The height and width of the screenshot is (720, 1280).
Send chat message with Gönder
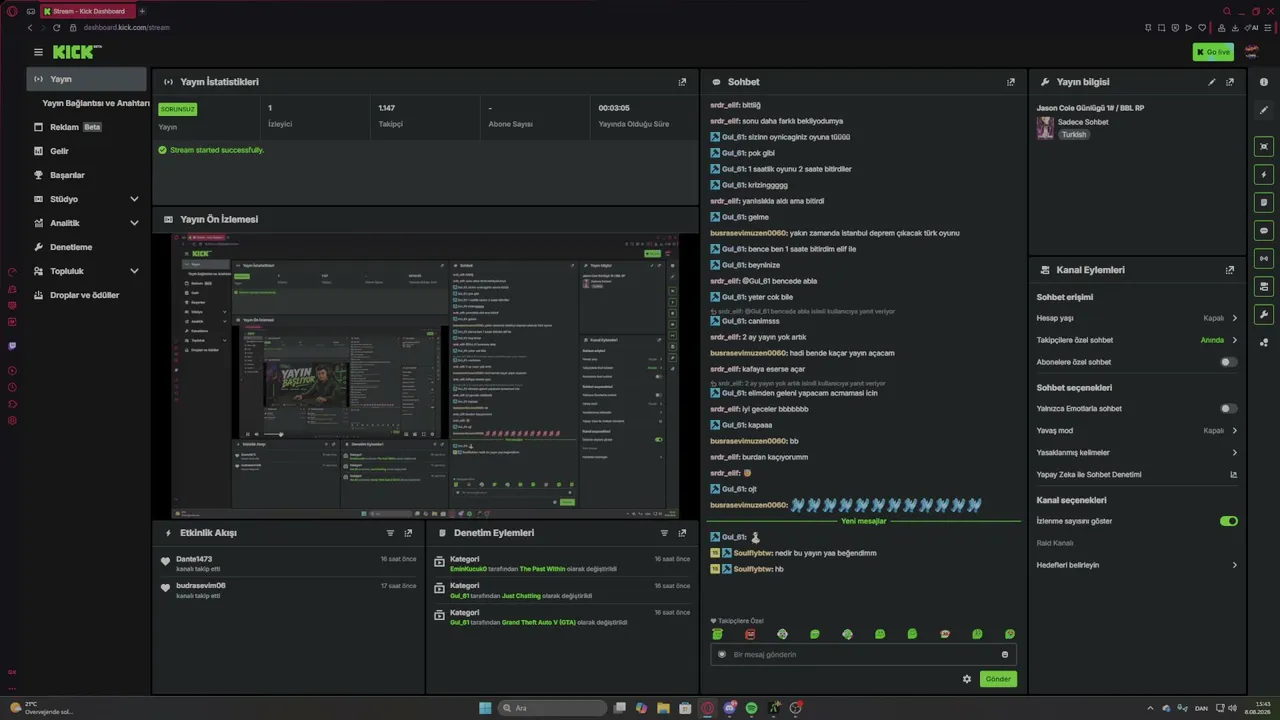coord(997,679)
